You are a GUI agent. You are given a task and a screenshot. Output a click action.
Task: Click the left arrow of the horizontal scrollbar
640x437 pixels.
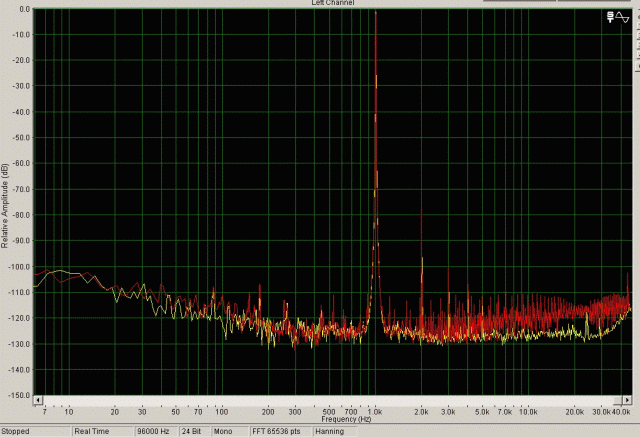38,400
